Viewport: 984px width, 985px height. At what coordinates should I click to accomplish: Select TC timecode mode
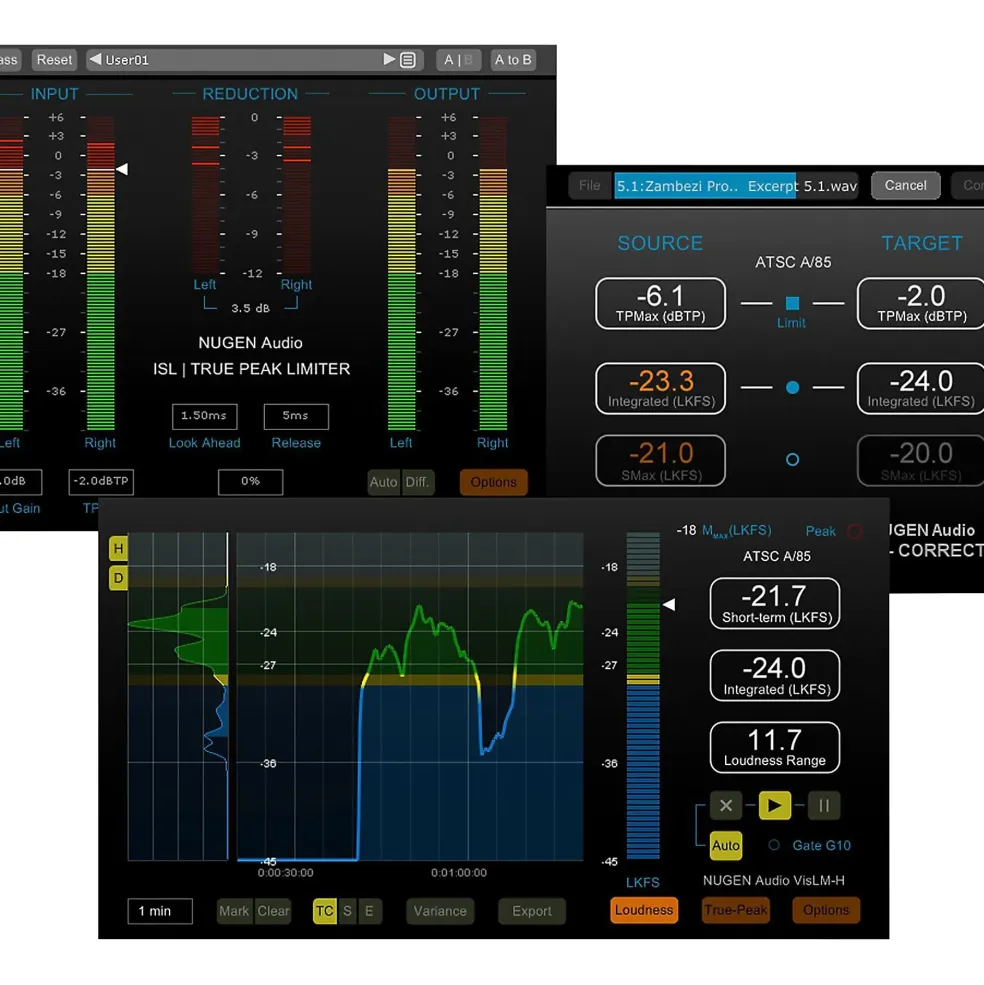[x=324, y=911]
